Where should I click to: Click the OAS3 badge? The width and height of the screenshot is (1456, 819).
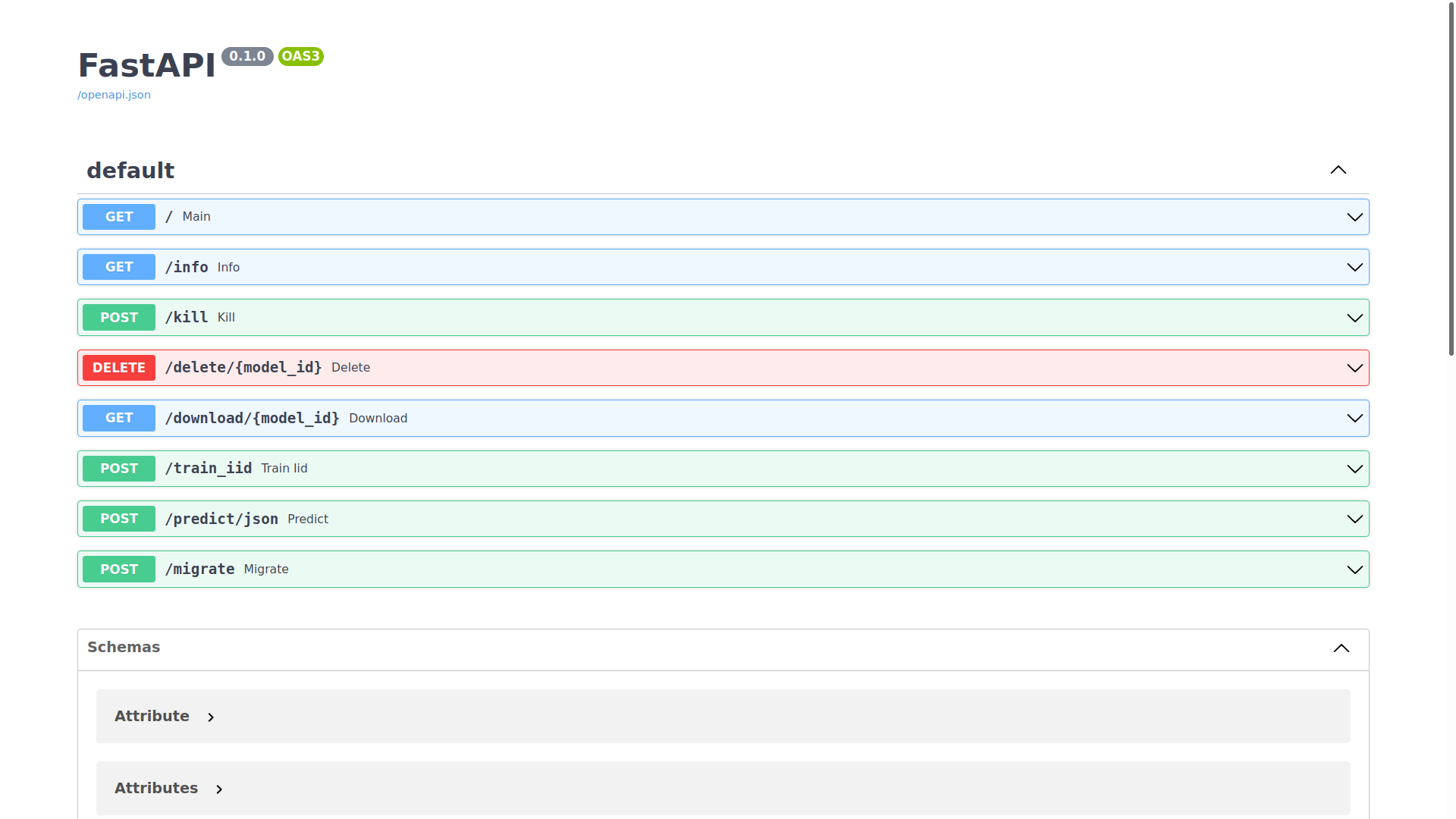(x=301, y=56)
